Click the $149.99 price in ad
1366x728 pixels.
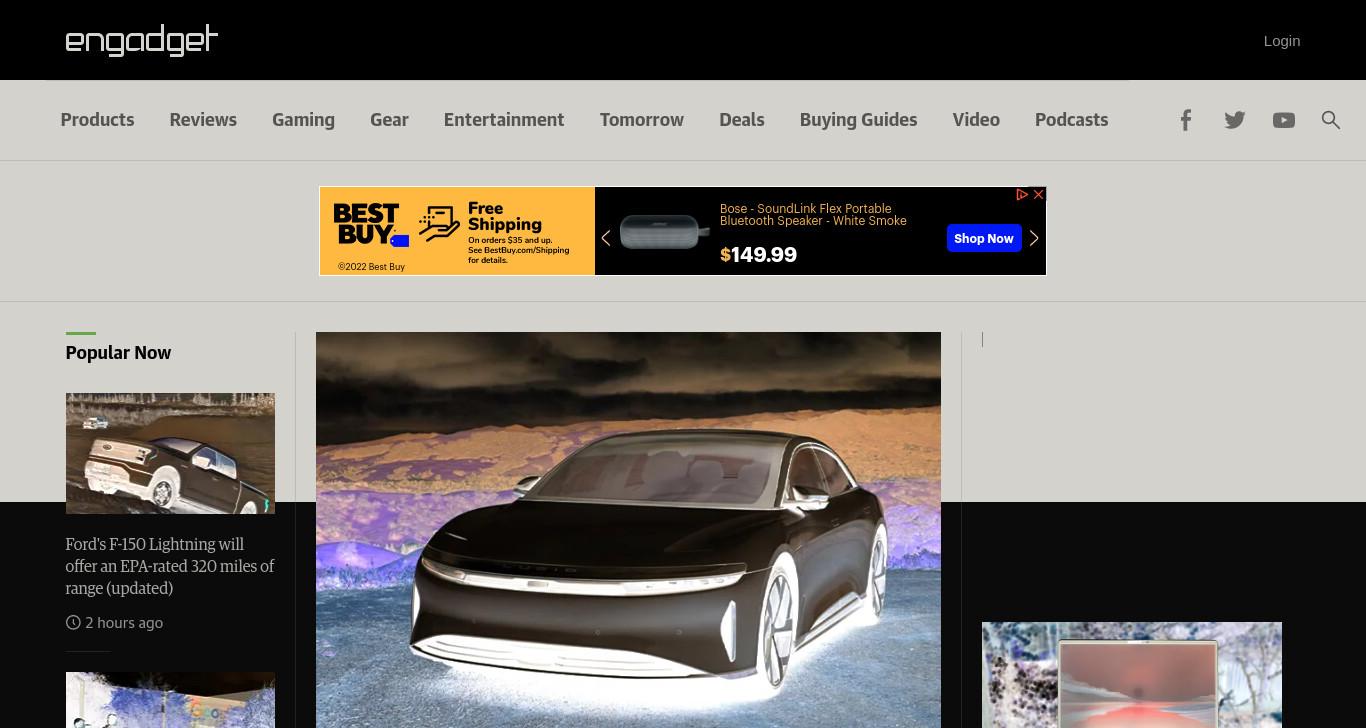tap(758, 255)
